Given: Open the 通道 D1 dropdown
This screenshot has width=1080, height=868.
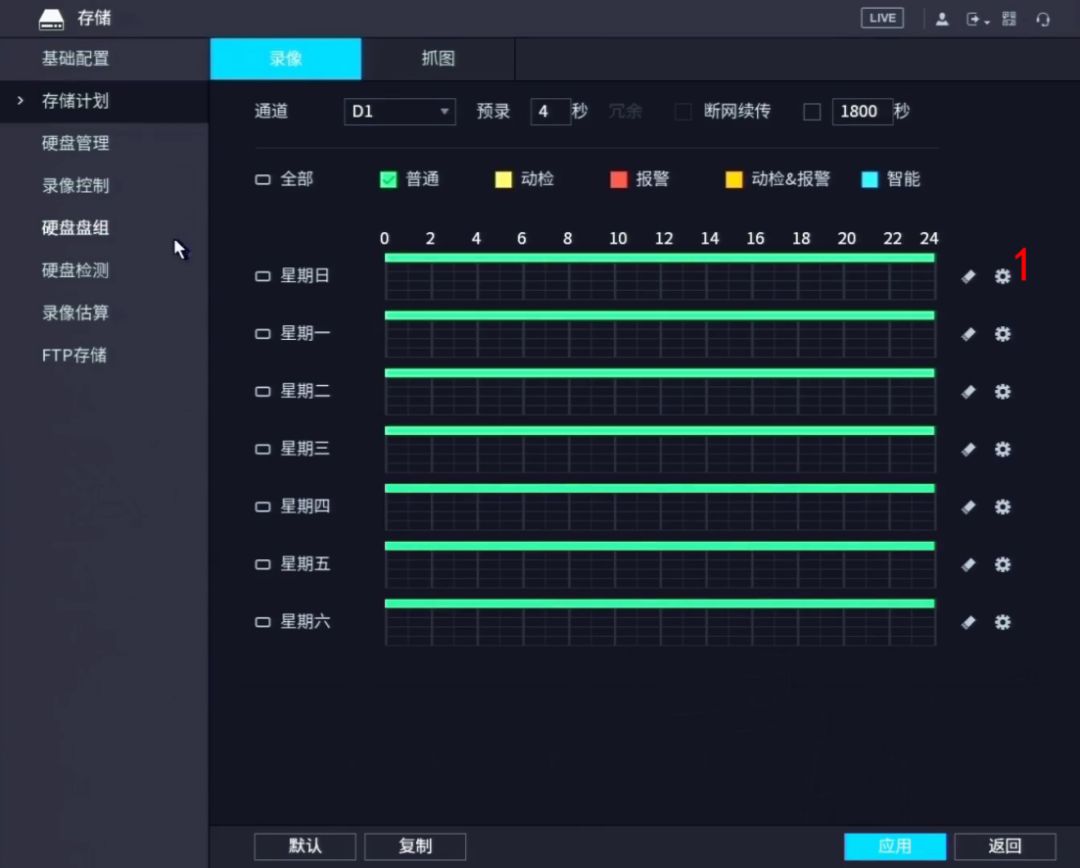Looking at the screenshot, I should point(399,112).
